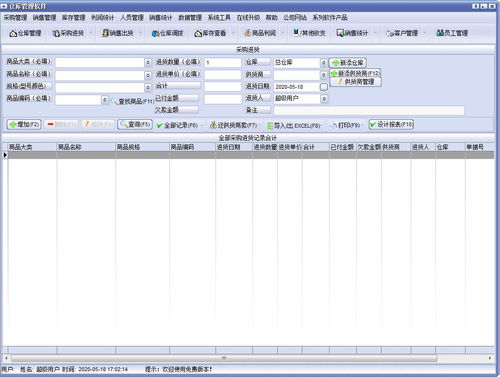
Task: Click the horizontal scrollbar at table bottom
Action: coord(224,358)
